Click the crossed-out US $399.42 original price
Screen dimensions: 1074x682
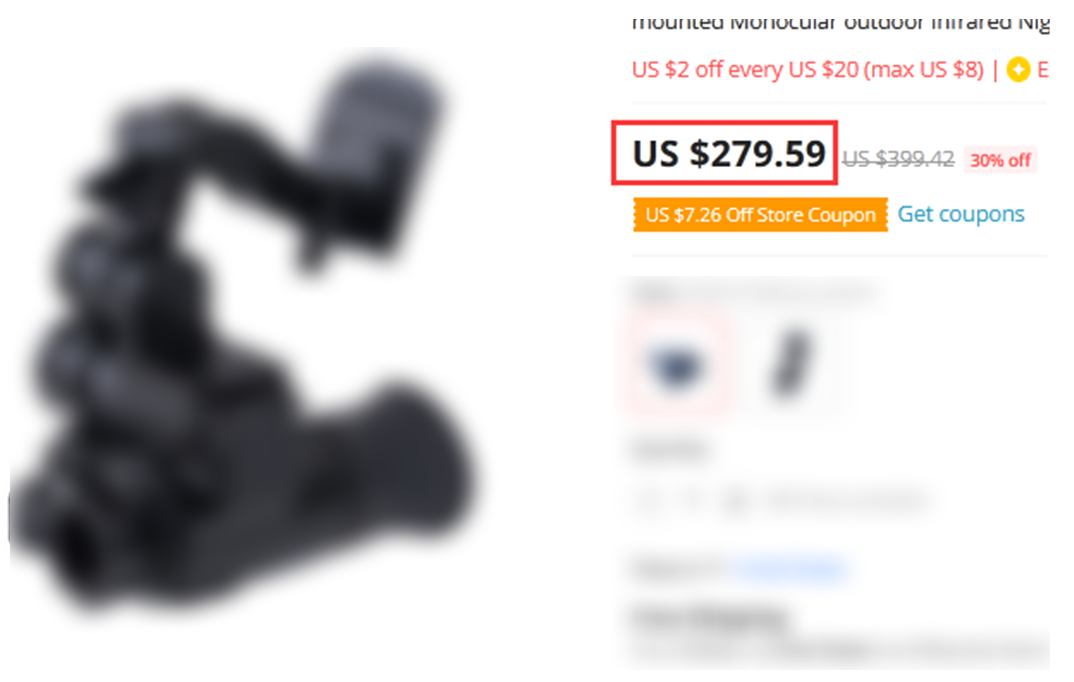click(x=898, y=160)
